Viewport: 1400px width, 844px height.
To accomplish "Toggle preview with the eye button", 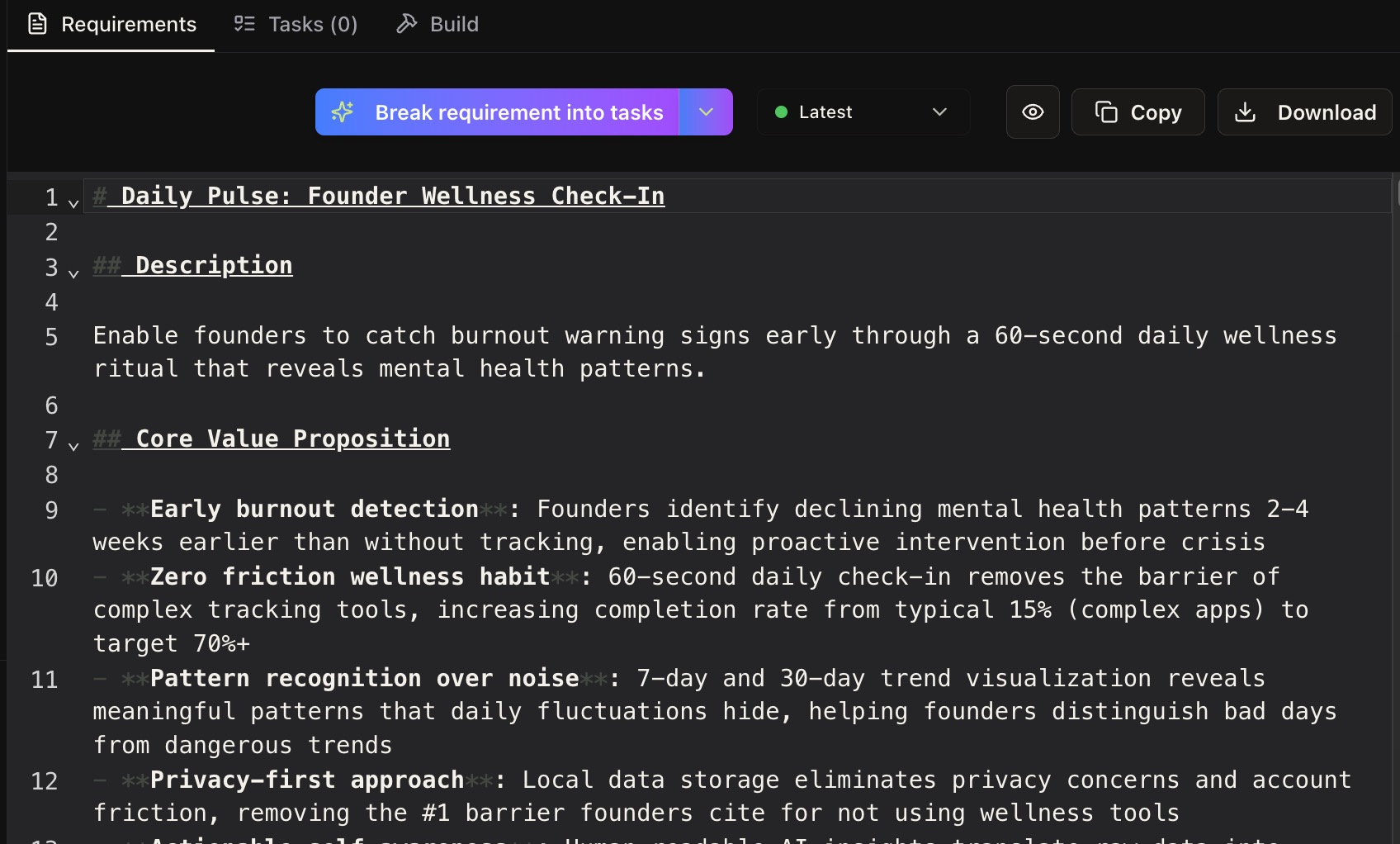I will click(1032, 112).
